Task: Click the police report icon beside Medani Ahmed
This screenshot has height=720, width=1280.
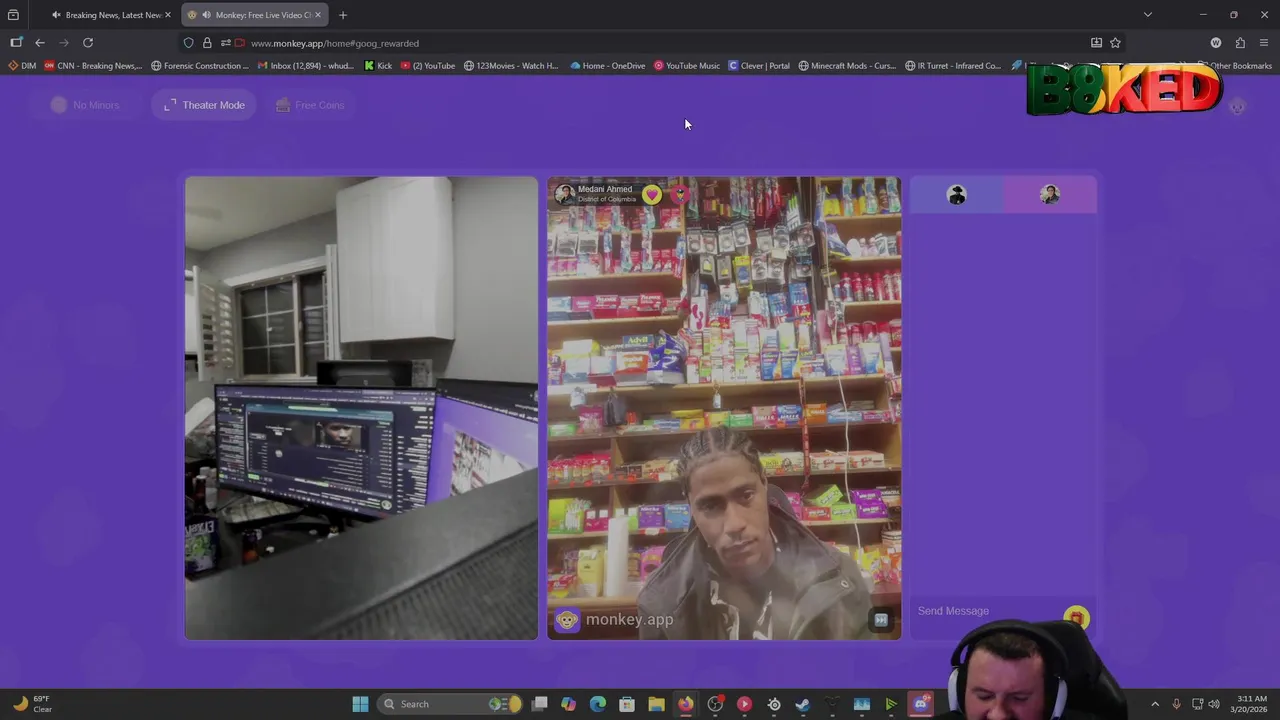Action: point(680,195)
